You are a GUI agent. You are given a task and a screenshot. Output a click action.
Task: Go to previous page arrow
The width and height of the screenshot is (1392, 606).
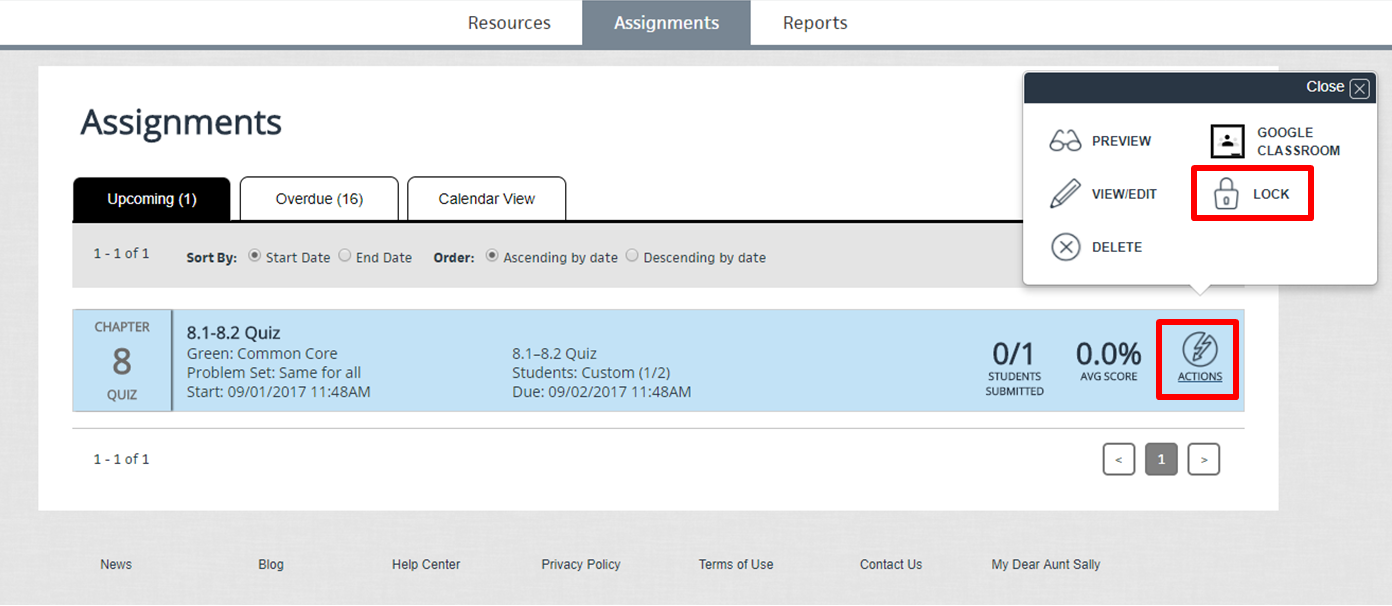click(x=1118, y=459)
